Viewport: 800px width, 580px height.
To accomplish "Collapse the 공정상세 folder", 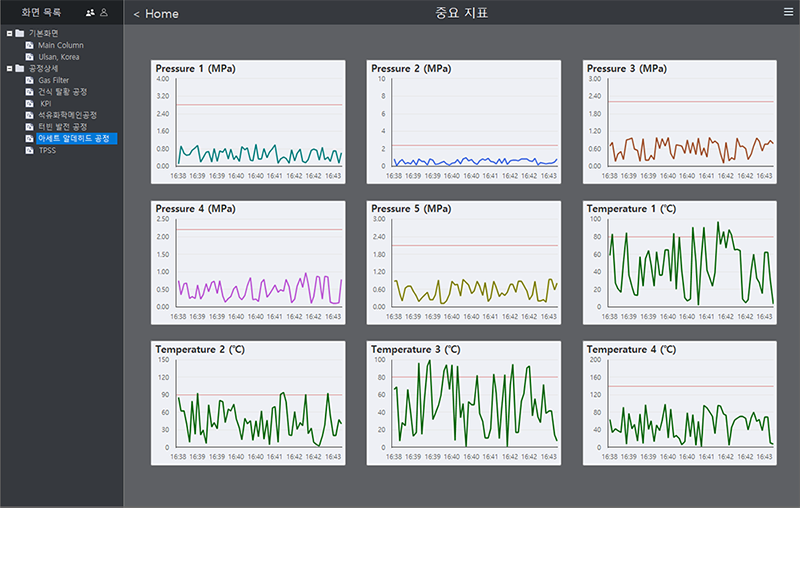I will pos(9,68).
